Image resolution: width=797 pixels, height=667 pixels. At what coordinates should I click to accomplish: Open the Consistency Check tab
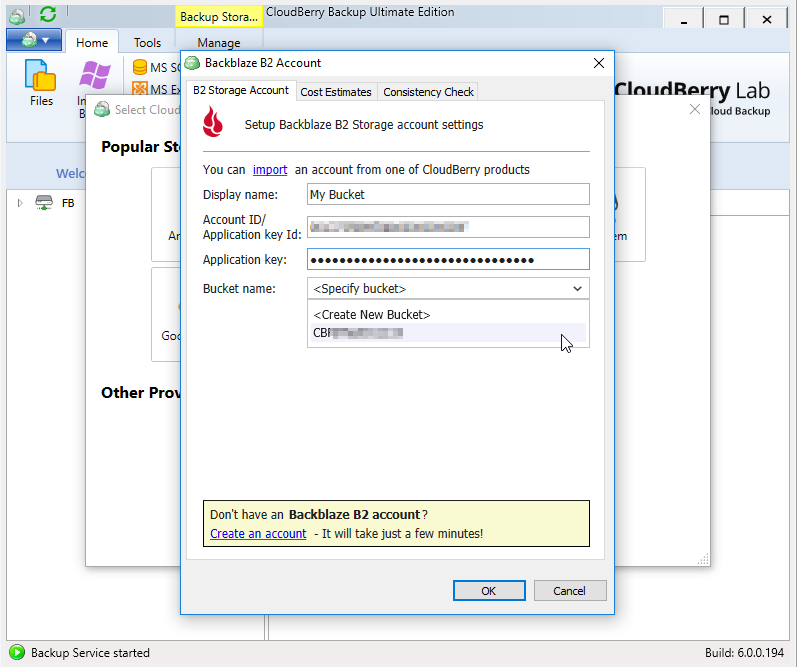(x=428, y=92)
